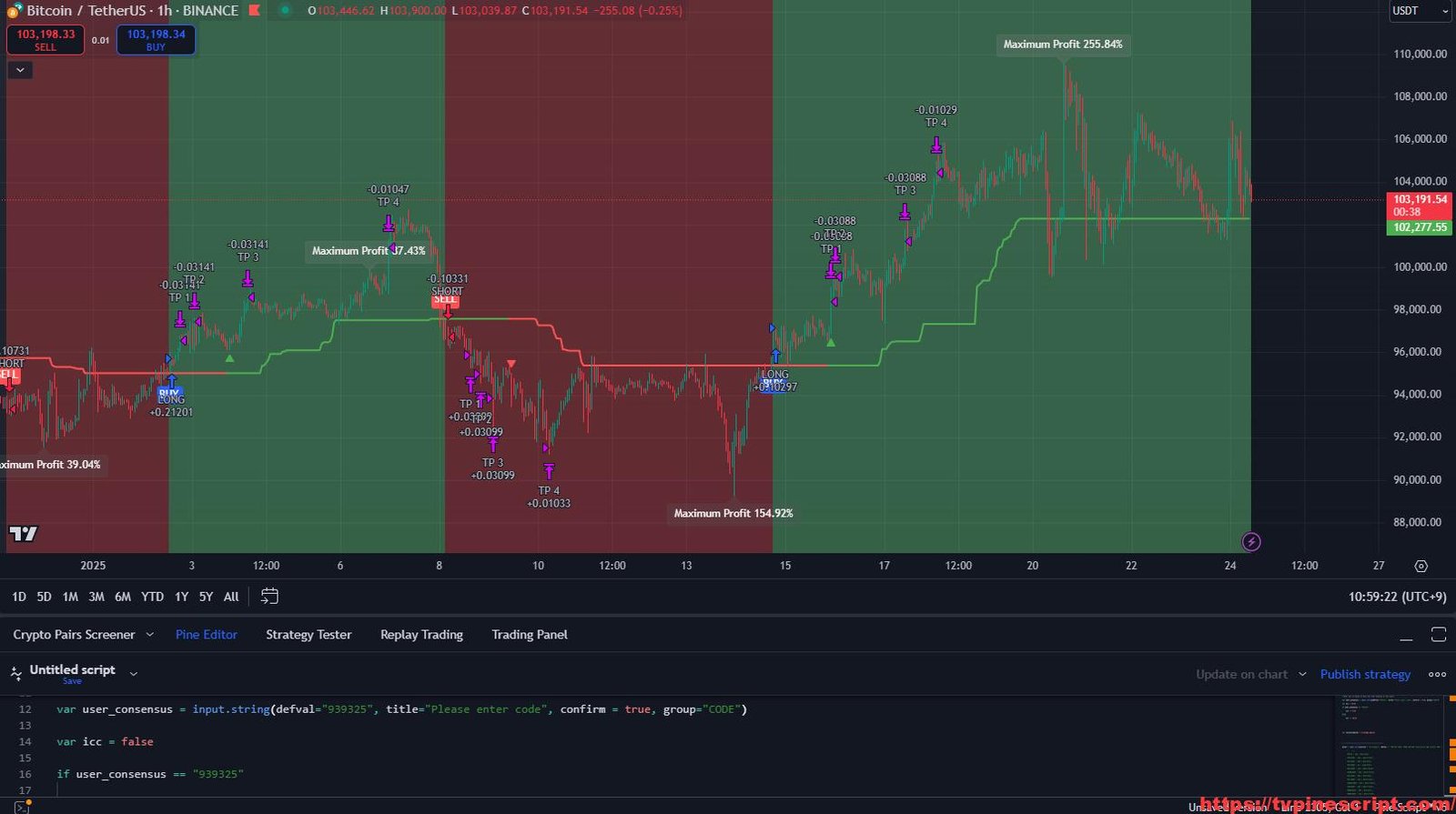This screenshot has height=814, width=1456.
Task: Maximize the Pine Editor panel
Action: (x=1438, y=635)
